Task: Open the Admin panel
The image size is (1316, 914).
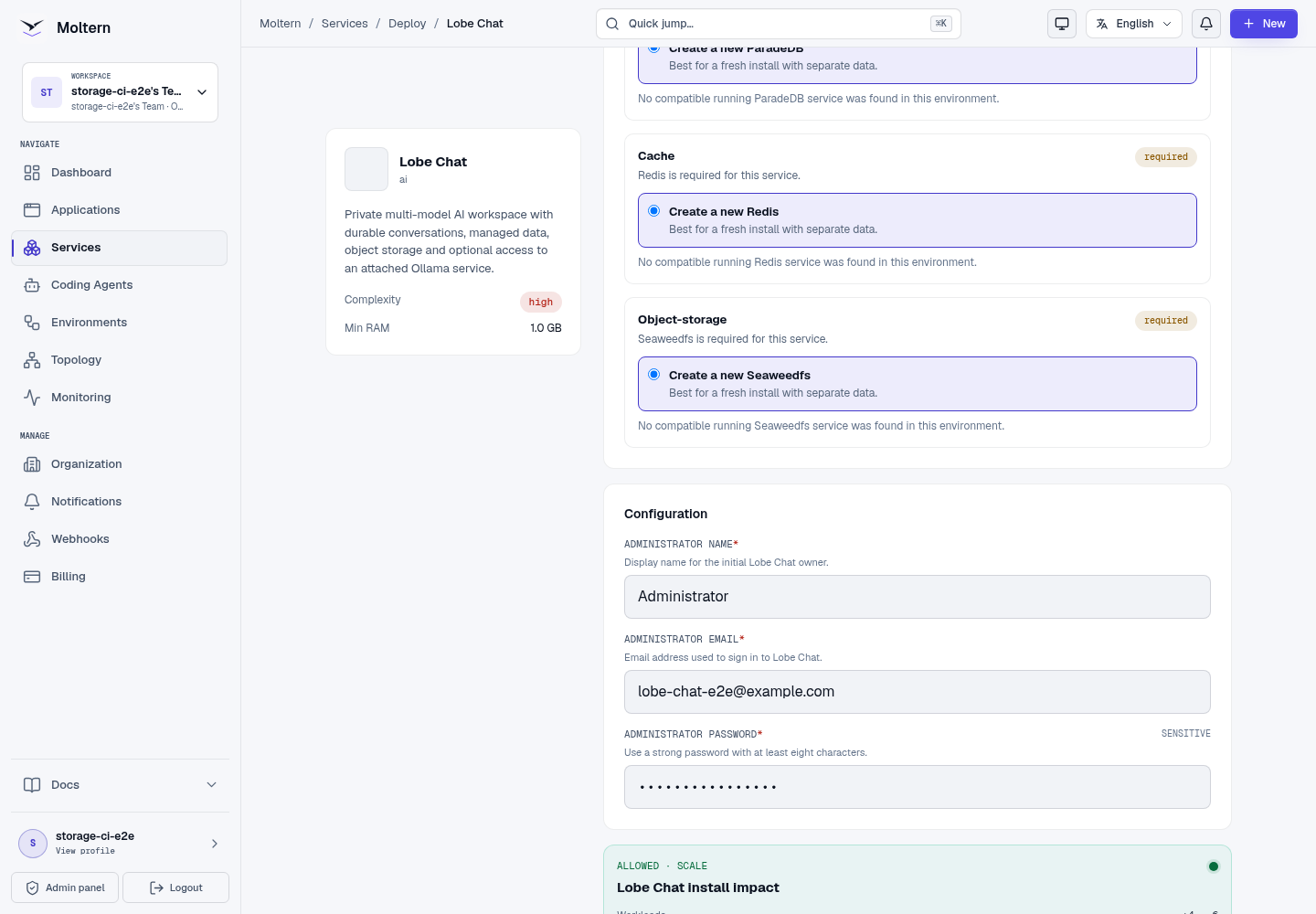Action: coord(65,887)
